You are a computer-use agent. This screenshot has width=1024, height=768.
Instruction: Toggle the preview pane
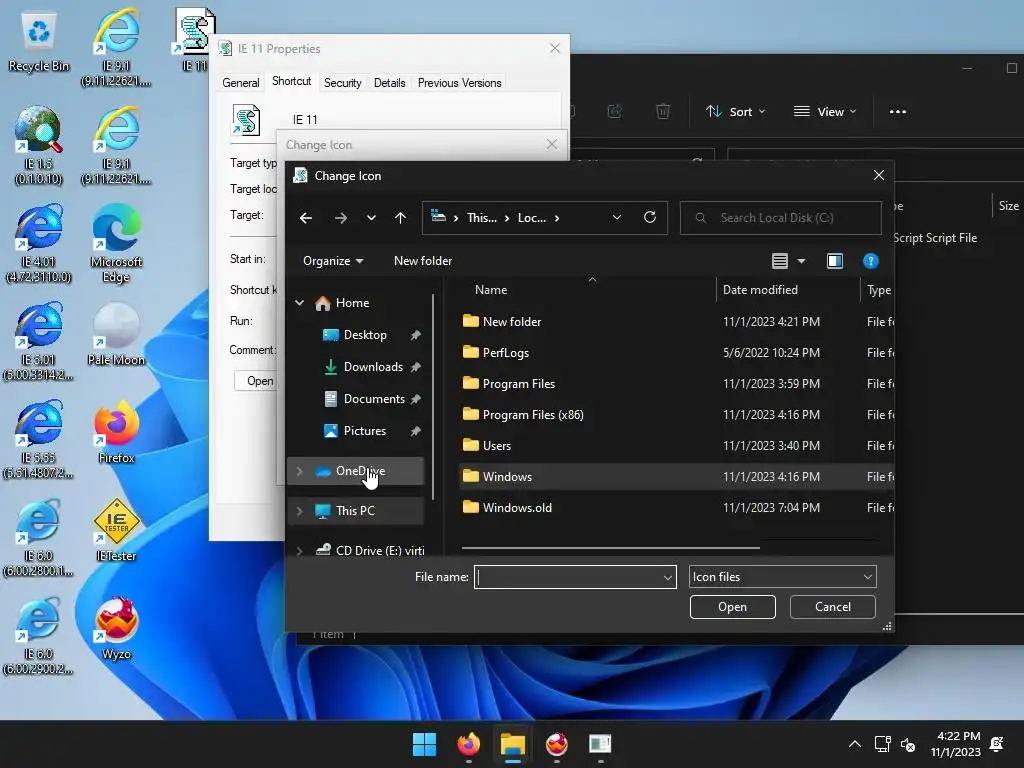point(835,261)
